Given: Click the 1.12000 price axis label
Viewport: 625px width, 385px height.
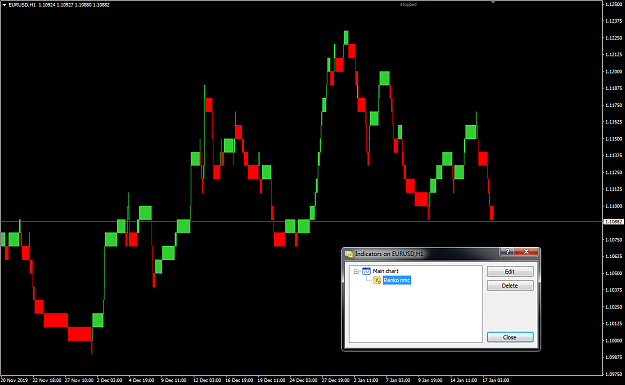Looking at the screenshot, I should (613, 72).
